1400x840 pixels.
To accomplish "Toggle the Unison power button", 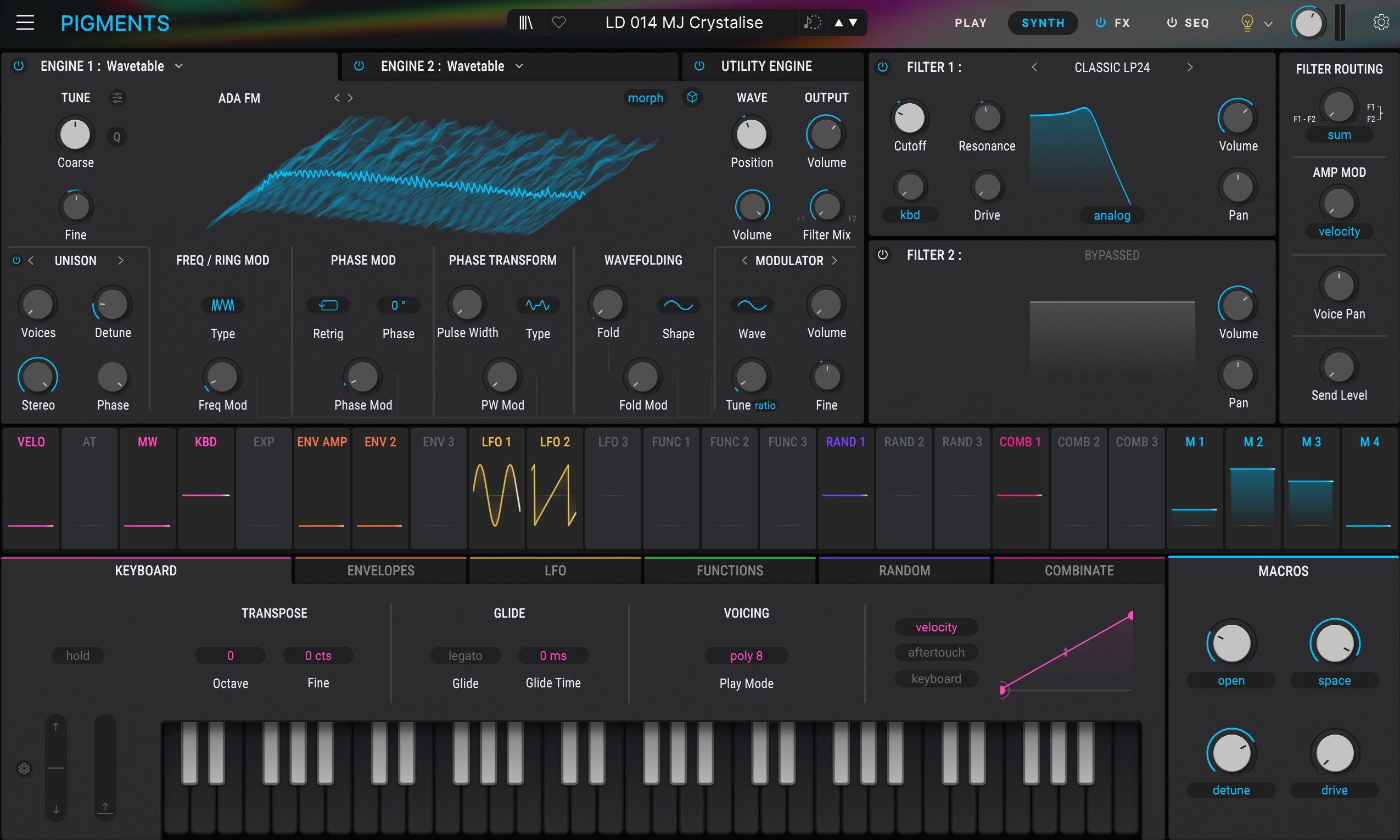I will click(16, 260).
